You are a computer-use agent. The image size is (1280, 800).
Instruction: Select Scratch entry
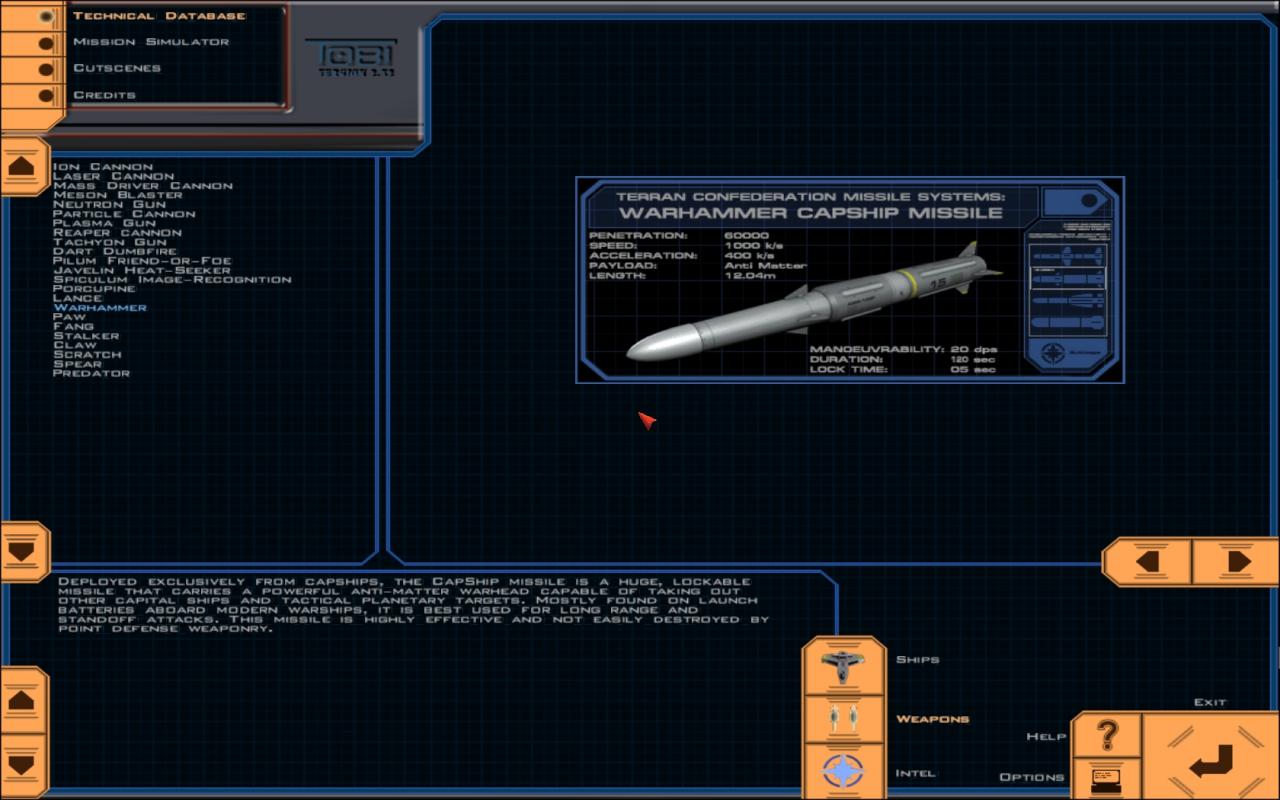point(87,355)
